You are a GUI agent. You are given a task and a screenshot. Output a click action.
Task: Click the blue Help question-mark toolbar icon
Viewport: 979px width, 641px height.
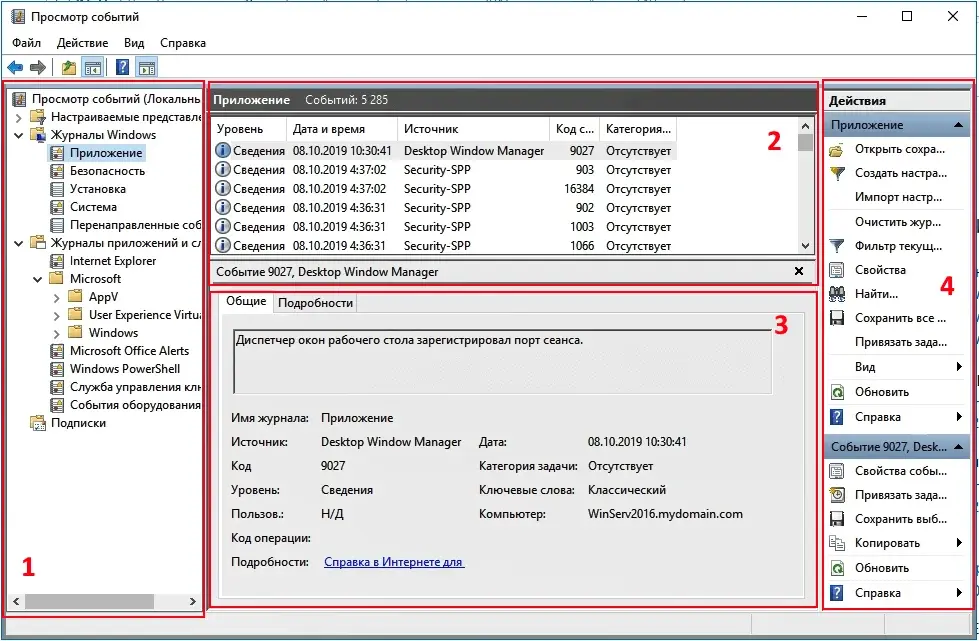point(122,68)
